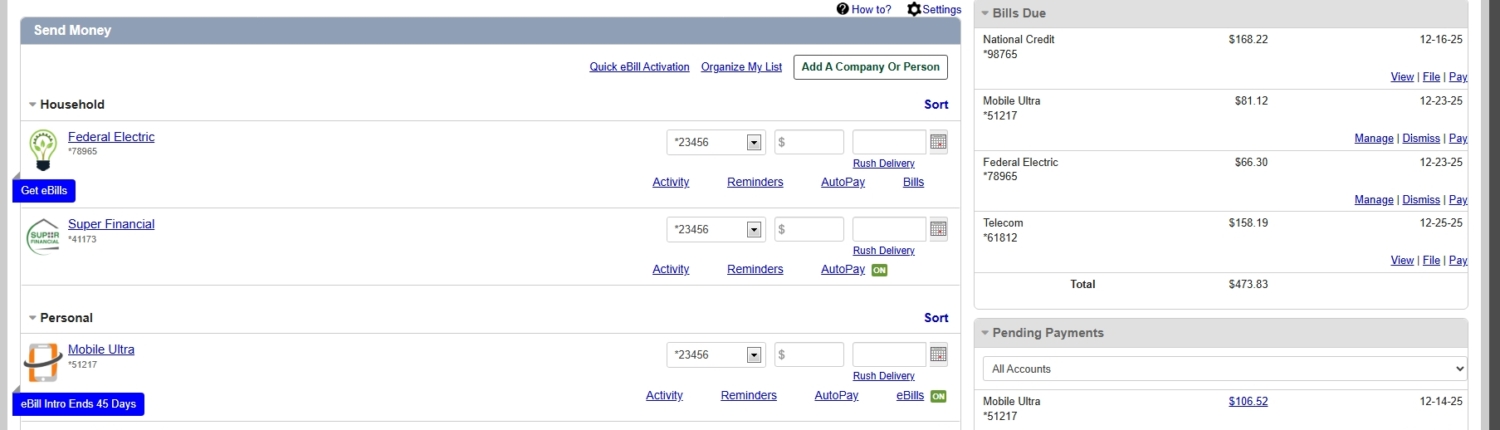Click the Super Financial company logo
1500x430 pixels.
click(43, 237)
